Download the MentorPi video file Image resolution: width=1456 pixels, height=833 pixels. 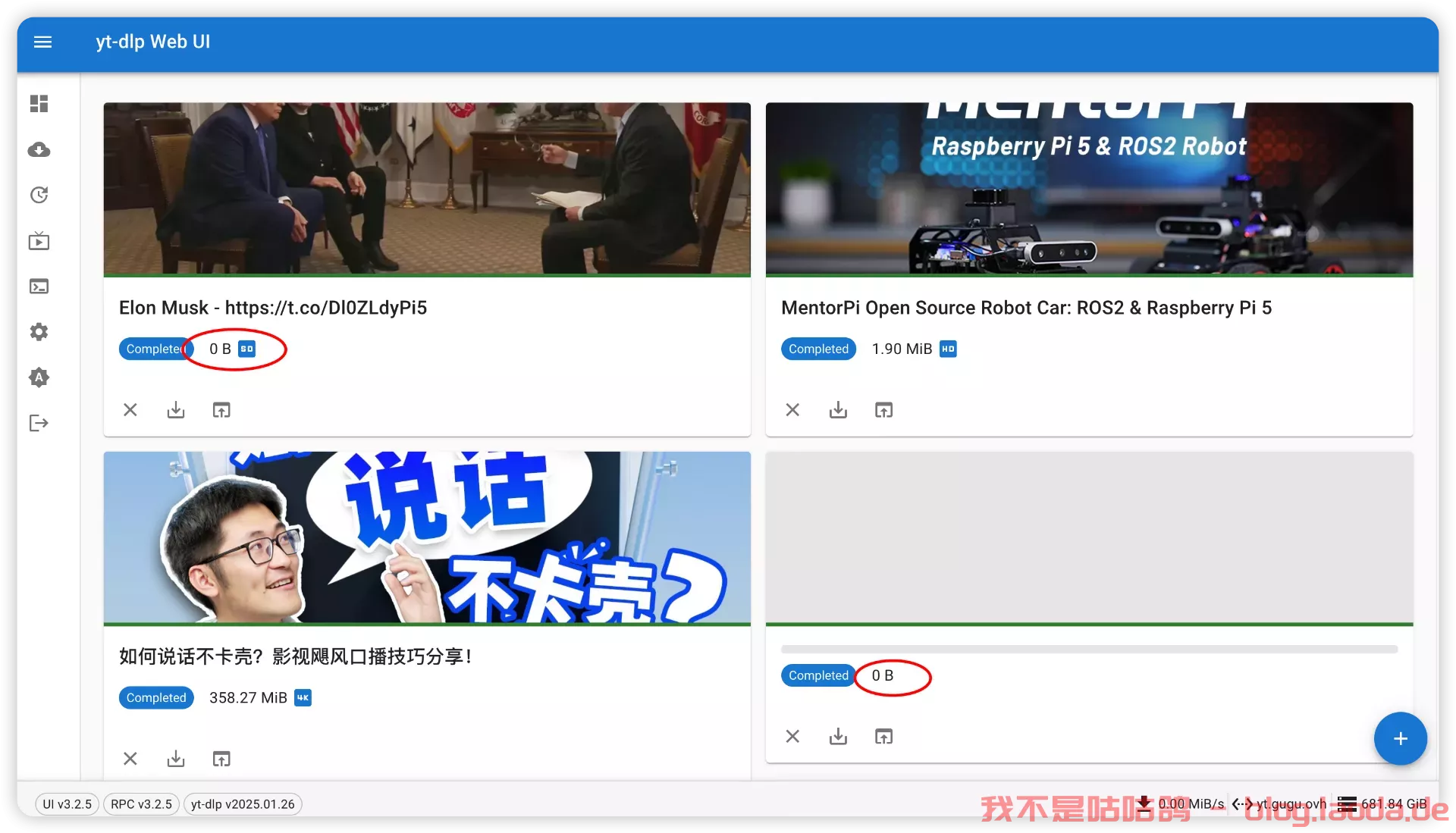pos(839,410)
